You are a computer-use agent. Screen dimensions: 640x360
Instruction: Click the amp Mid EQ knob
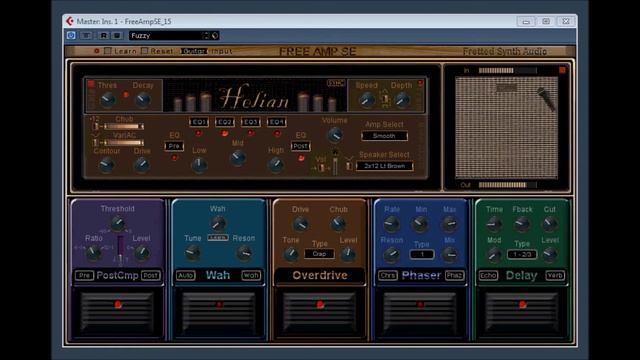[238, 157]
